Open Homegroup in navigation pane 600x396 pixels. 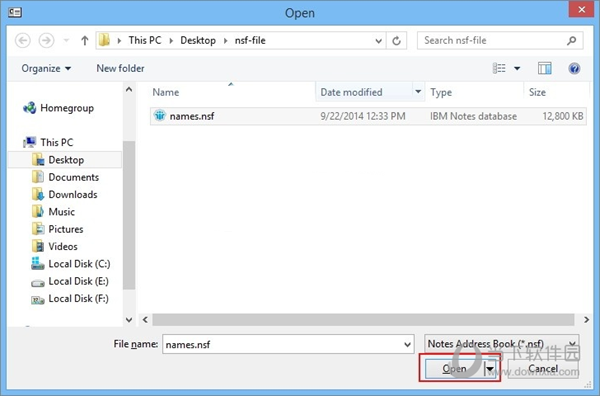click(x=67, y=108)
